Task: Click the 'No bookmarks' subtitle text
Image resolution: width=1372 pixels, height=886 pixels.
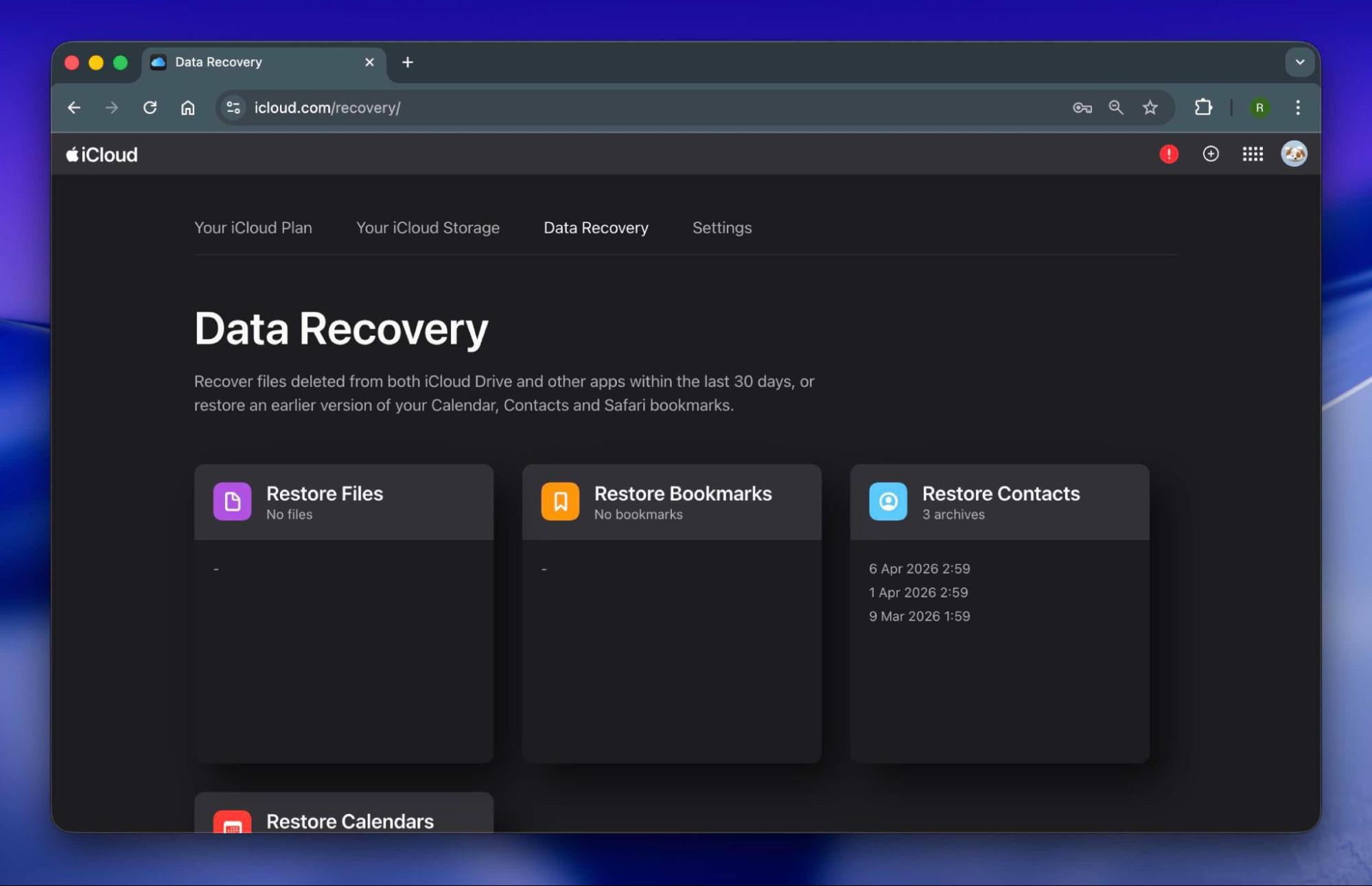Action: pos(638,515)
